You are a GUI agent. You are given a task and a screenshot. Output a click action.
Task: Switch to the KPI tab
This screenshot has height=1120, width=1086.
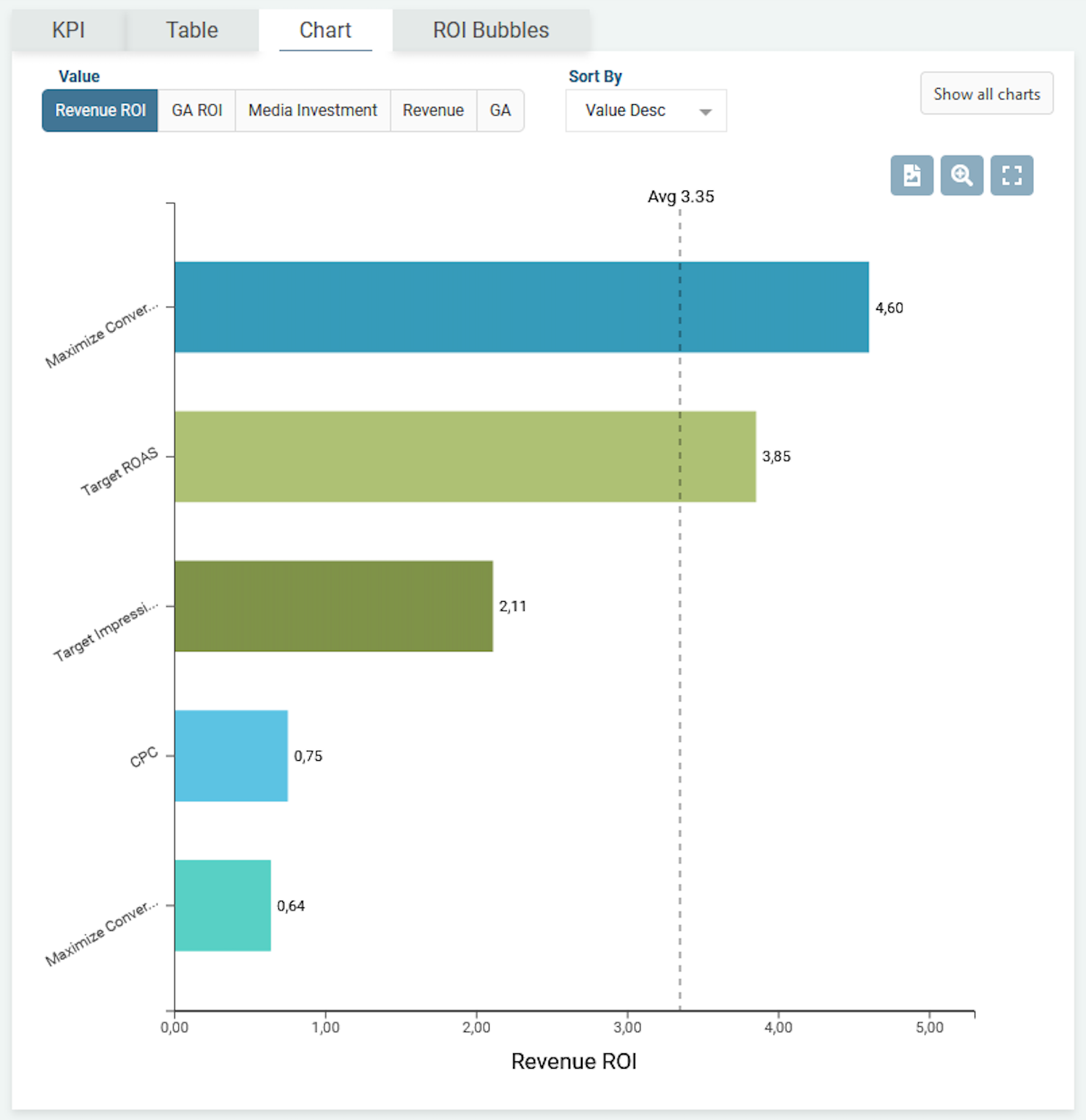[68, 30]
